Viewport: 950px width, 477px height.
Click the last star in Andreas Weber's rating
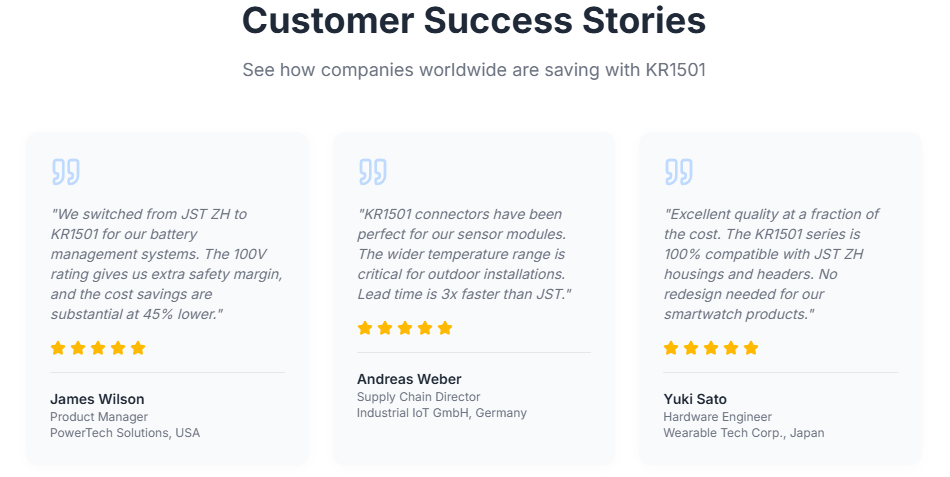pos(445,328)
